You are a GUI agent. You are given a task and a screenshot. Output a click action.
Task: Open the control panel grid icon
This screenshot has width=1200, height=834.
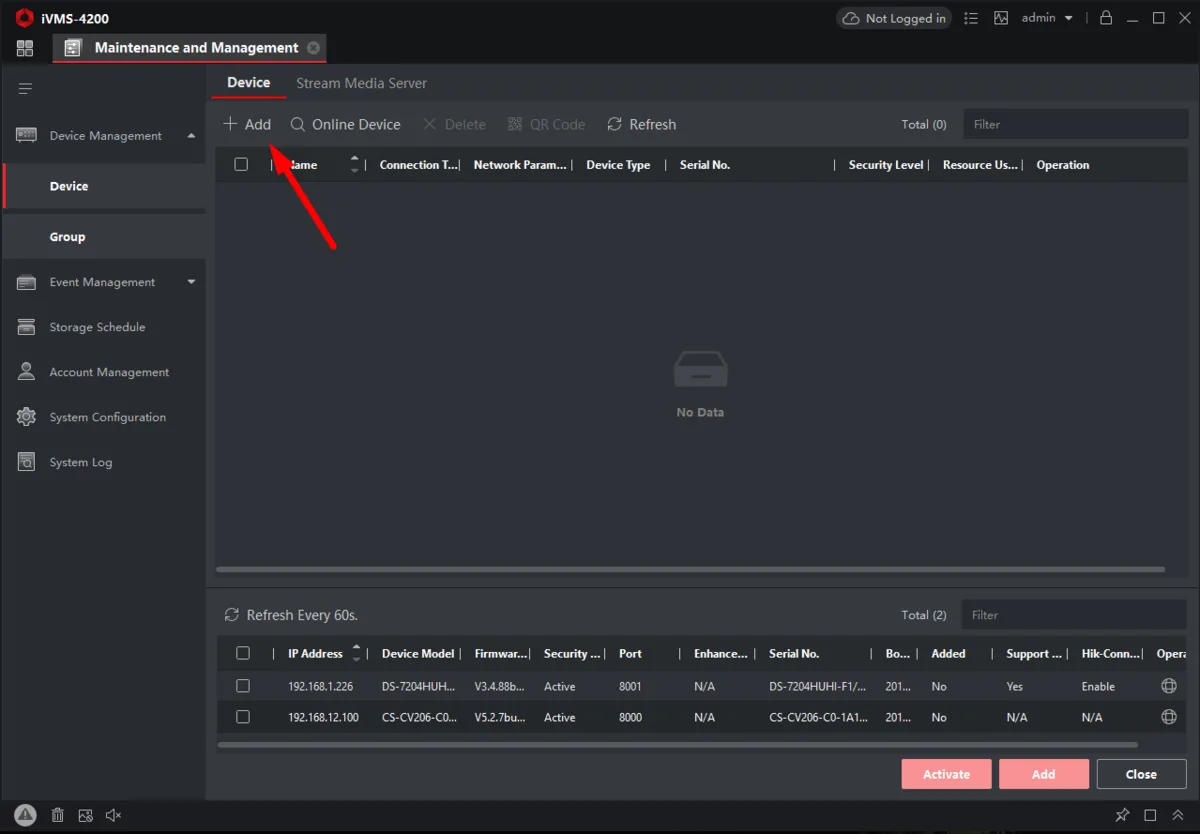(x=25, y=48)
